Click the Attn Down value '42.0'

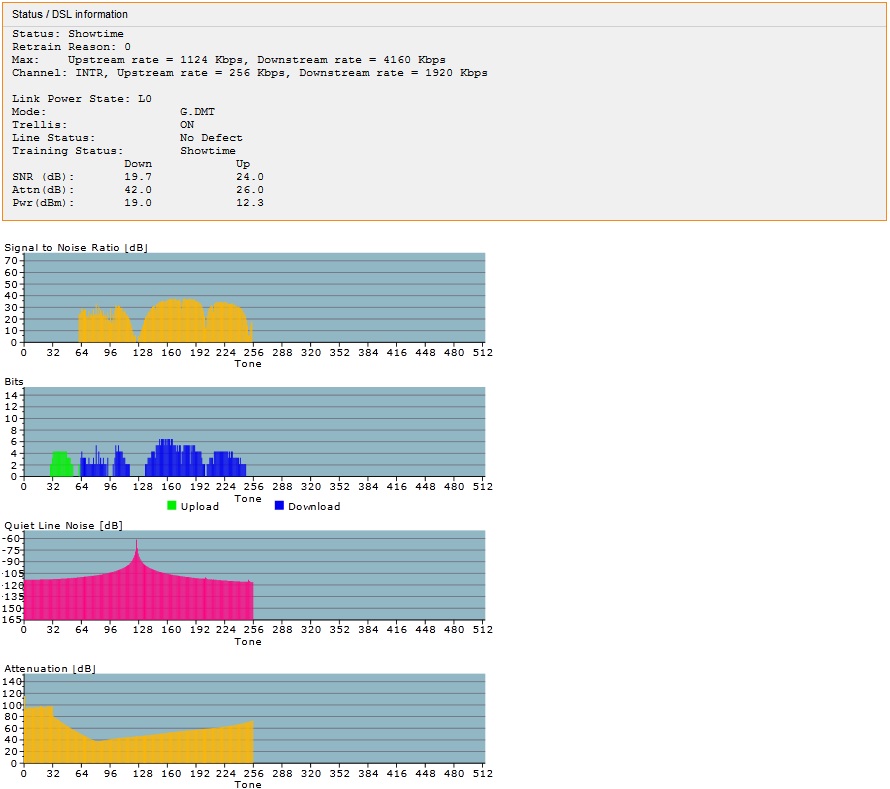(138, 190)
